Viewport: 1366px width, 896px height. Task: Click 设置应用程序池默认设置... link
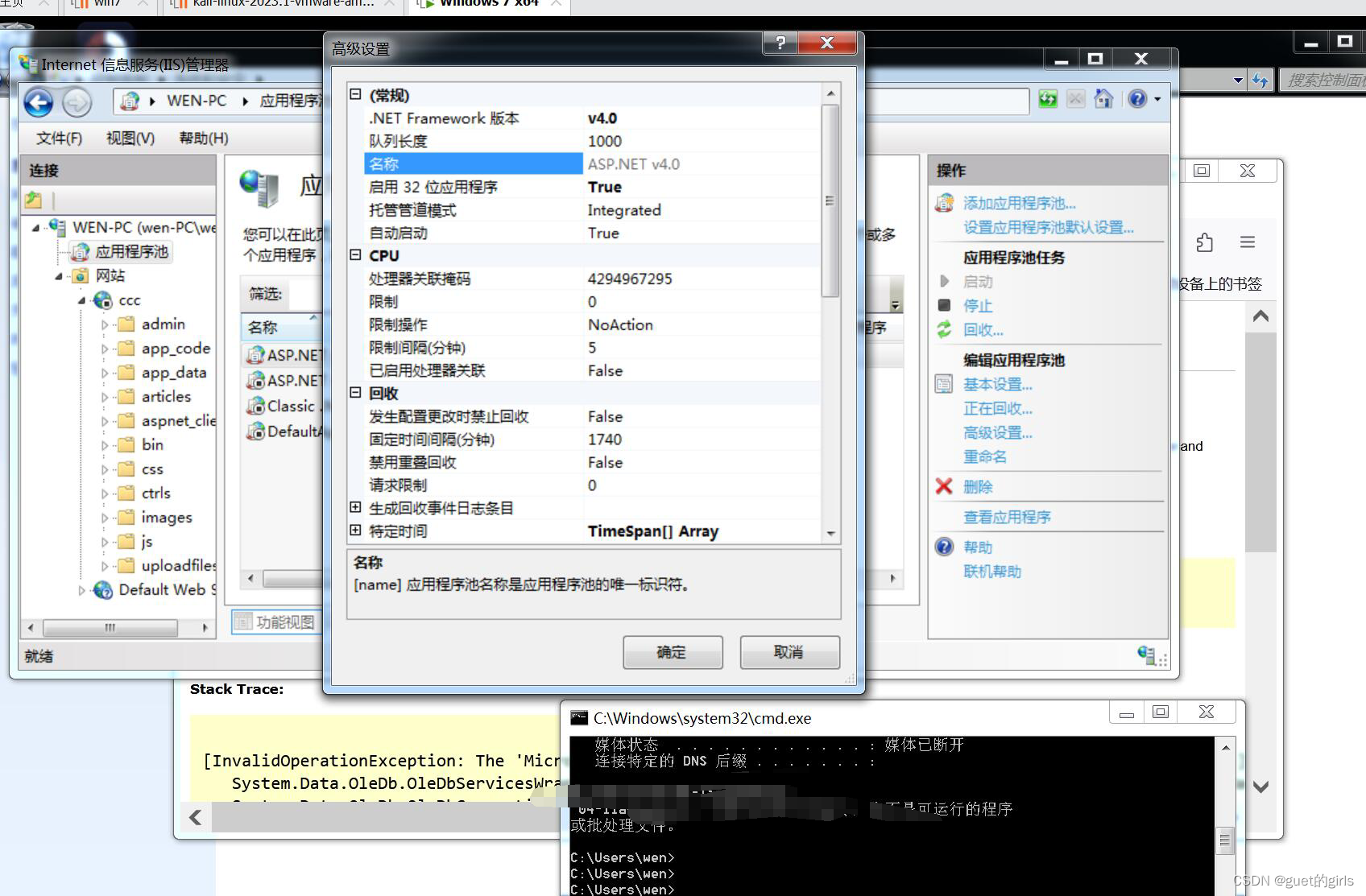point(1049,228)
